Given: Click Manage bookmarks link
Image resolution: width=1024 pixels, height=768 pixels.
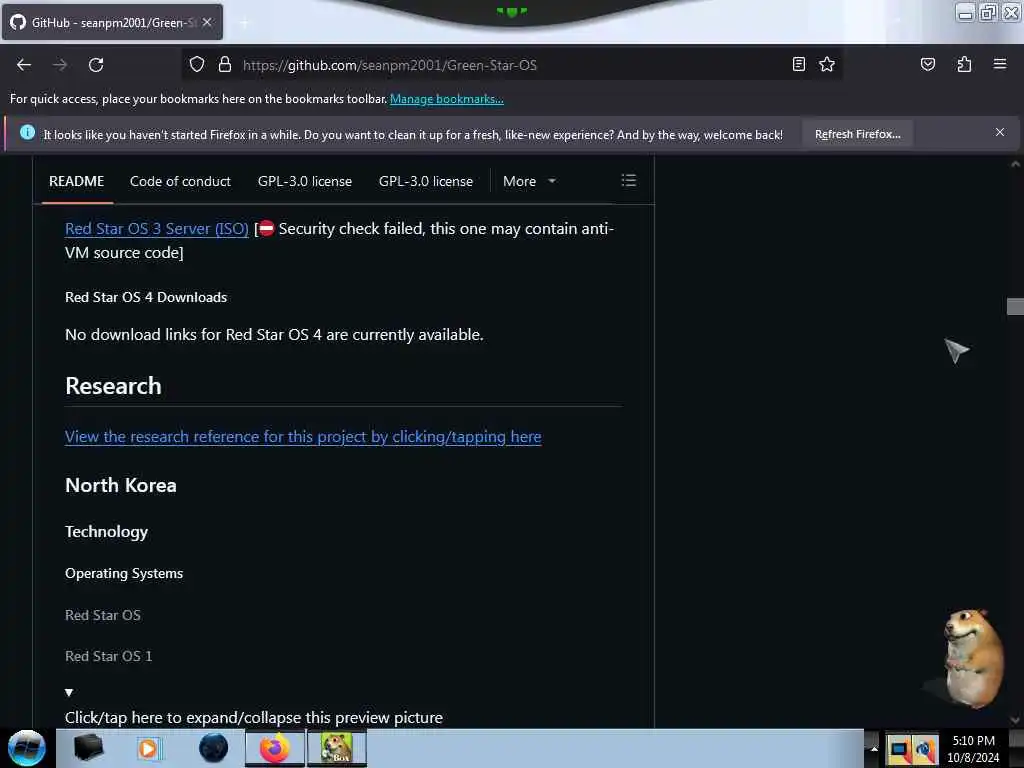Looking at the screenshot, I should coord(447,99).
